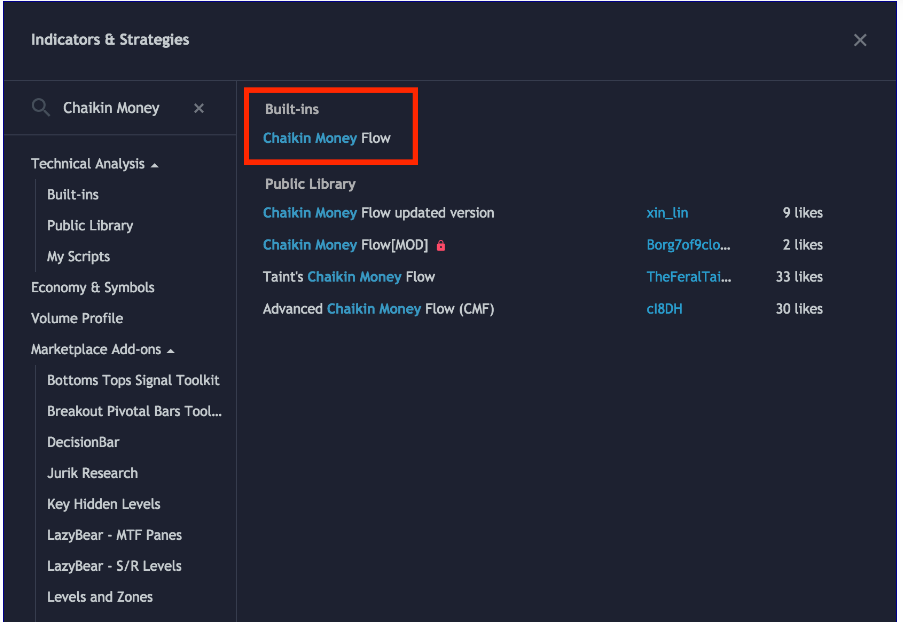Select Taint's Chaikin Money Flow script
Image resolution: width=903 pixels, height=622 pixels.
(349, 277)
